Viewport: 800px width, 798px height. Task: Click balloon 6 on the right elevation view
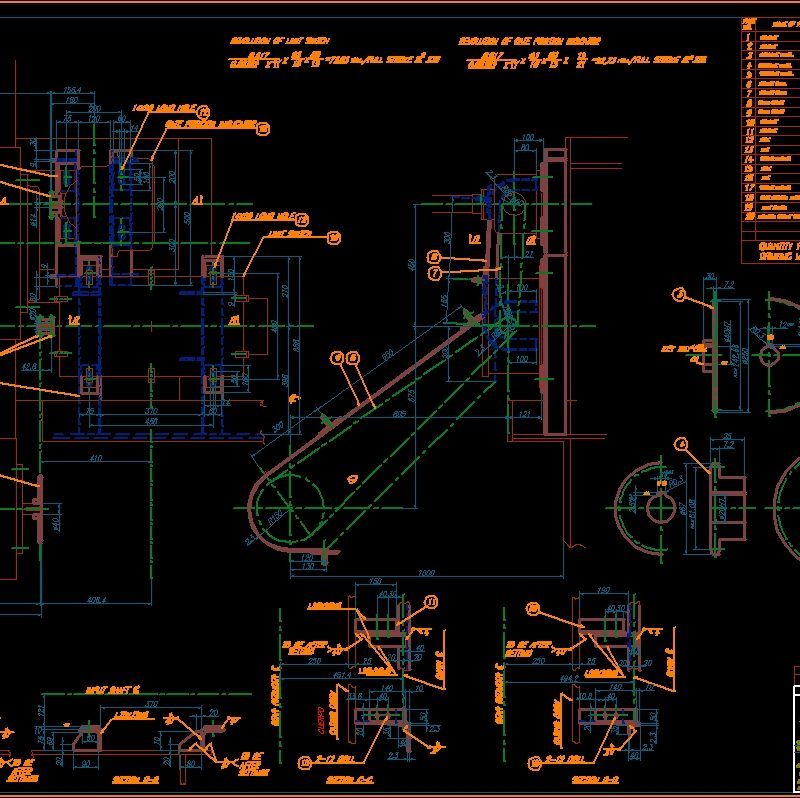[435, 257]
